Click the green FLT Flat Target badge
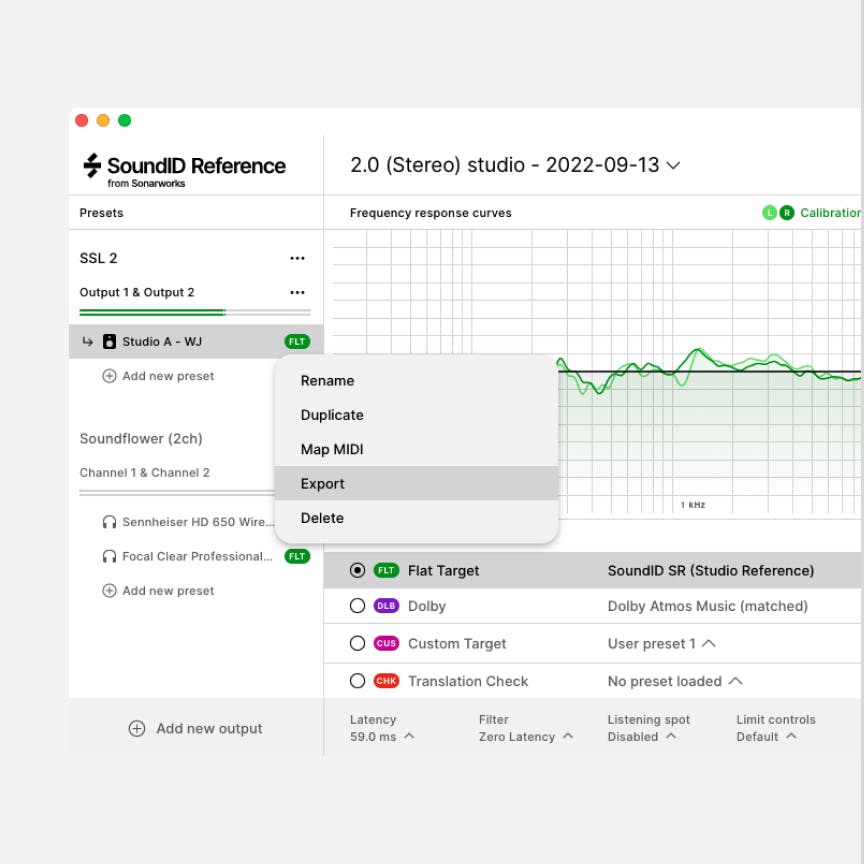Viewport: 864px width, 864px height. (x=386, y=570)
